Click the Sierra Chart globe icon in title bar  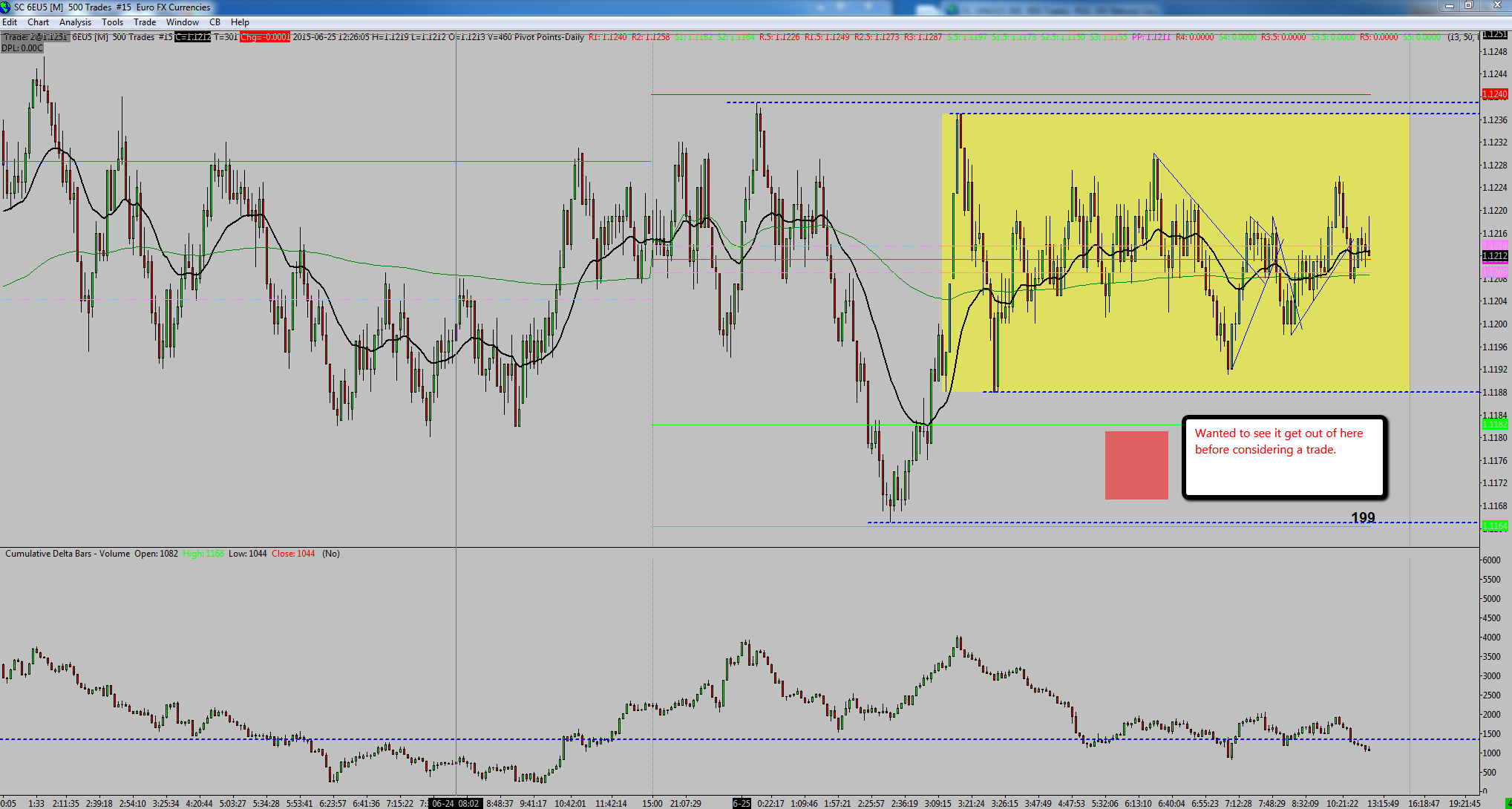pyautogui.click(x=6, y=7)
